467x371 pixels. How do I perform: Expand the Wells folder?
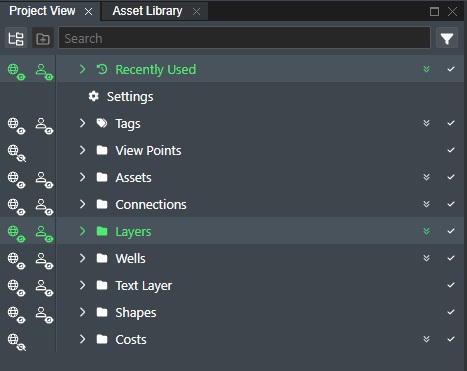[82, 258]
